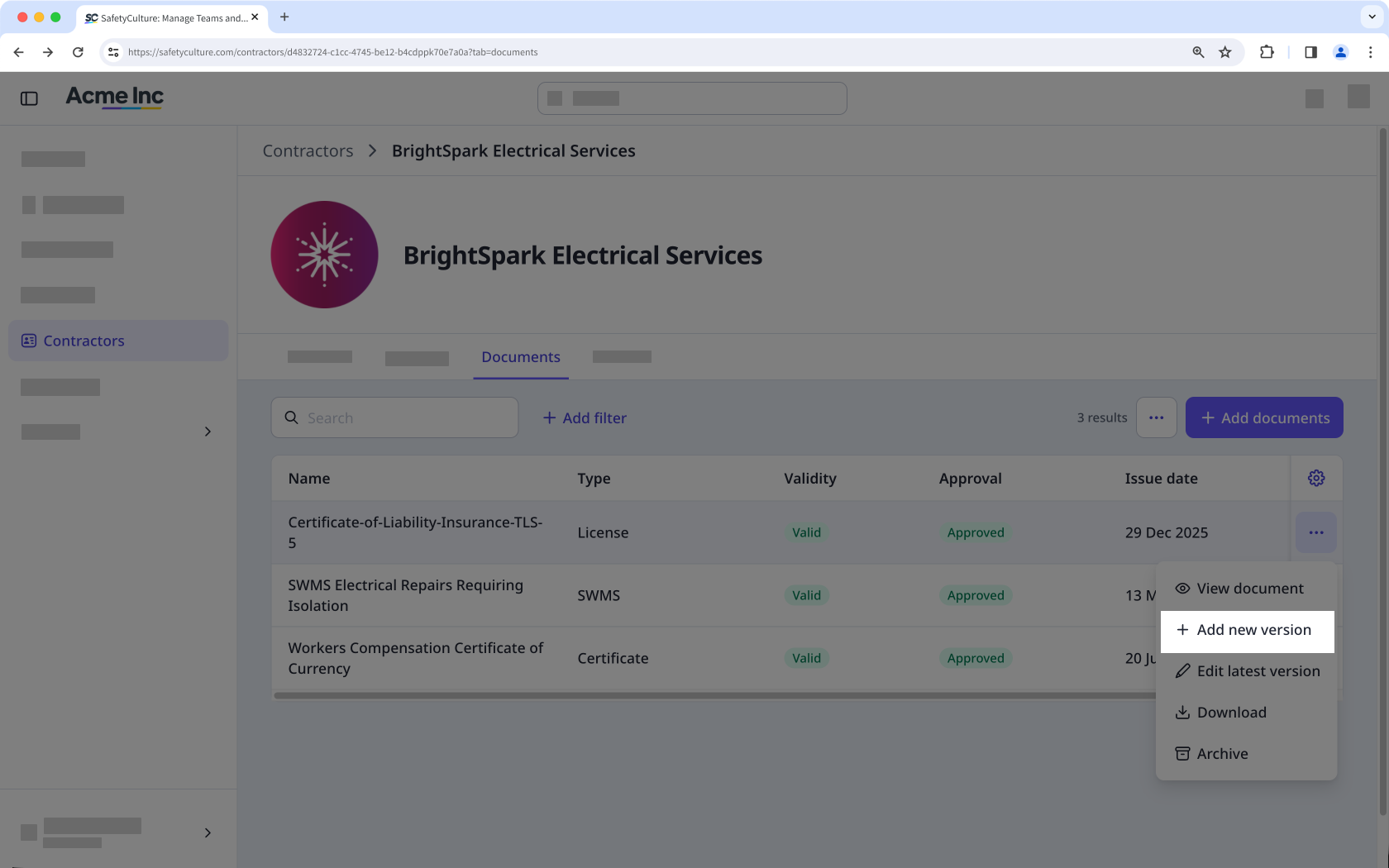Go forward in browser history

pos(48,52)
